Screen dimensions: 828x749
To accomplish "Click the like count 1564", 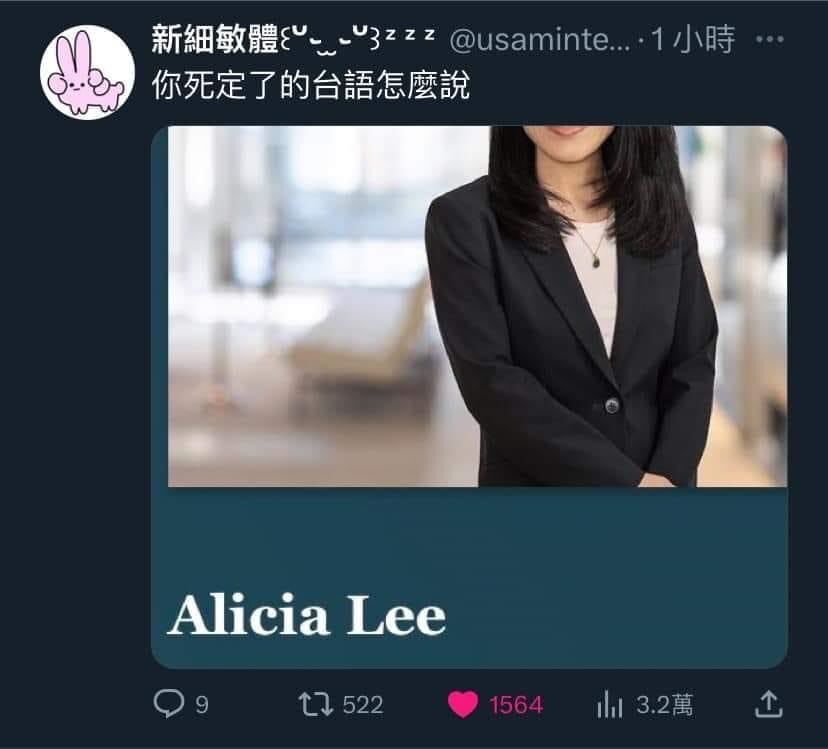I will [515, 705].
